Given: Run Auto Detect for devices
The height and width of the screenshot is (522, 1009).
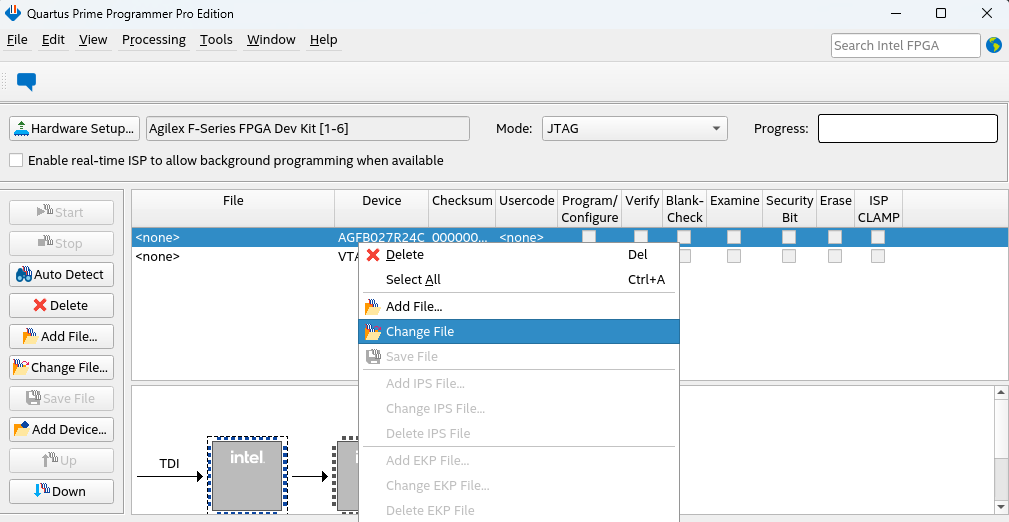Looking at the screenshot, I should (61, 275).
